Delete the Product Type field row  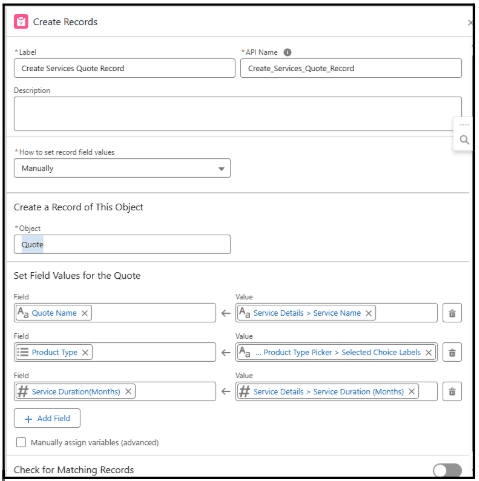click(452, 352)
